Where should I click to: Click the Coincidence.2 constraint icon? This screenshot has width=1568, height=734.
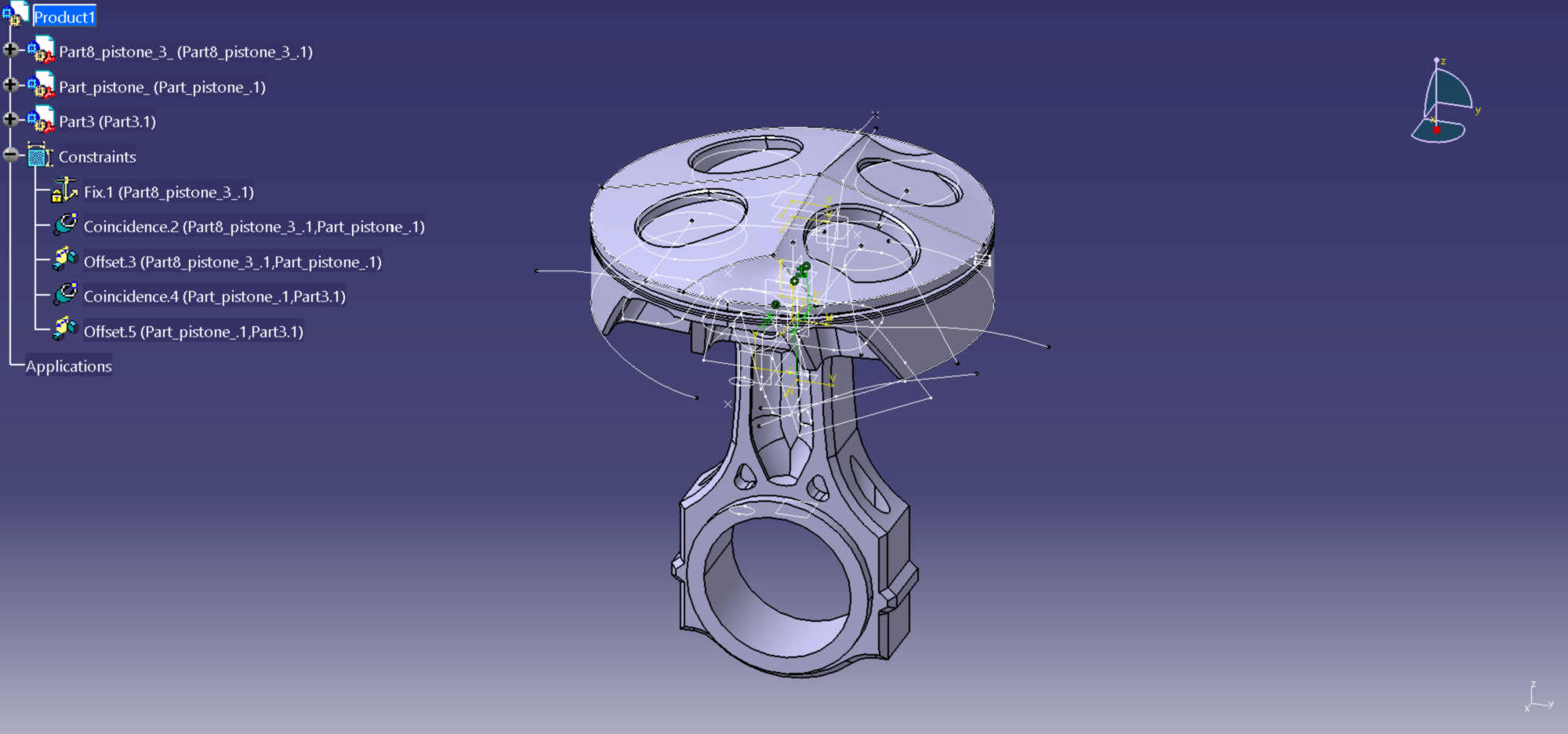coord(66,225)
